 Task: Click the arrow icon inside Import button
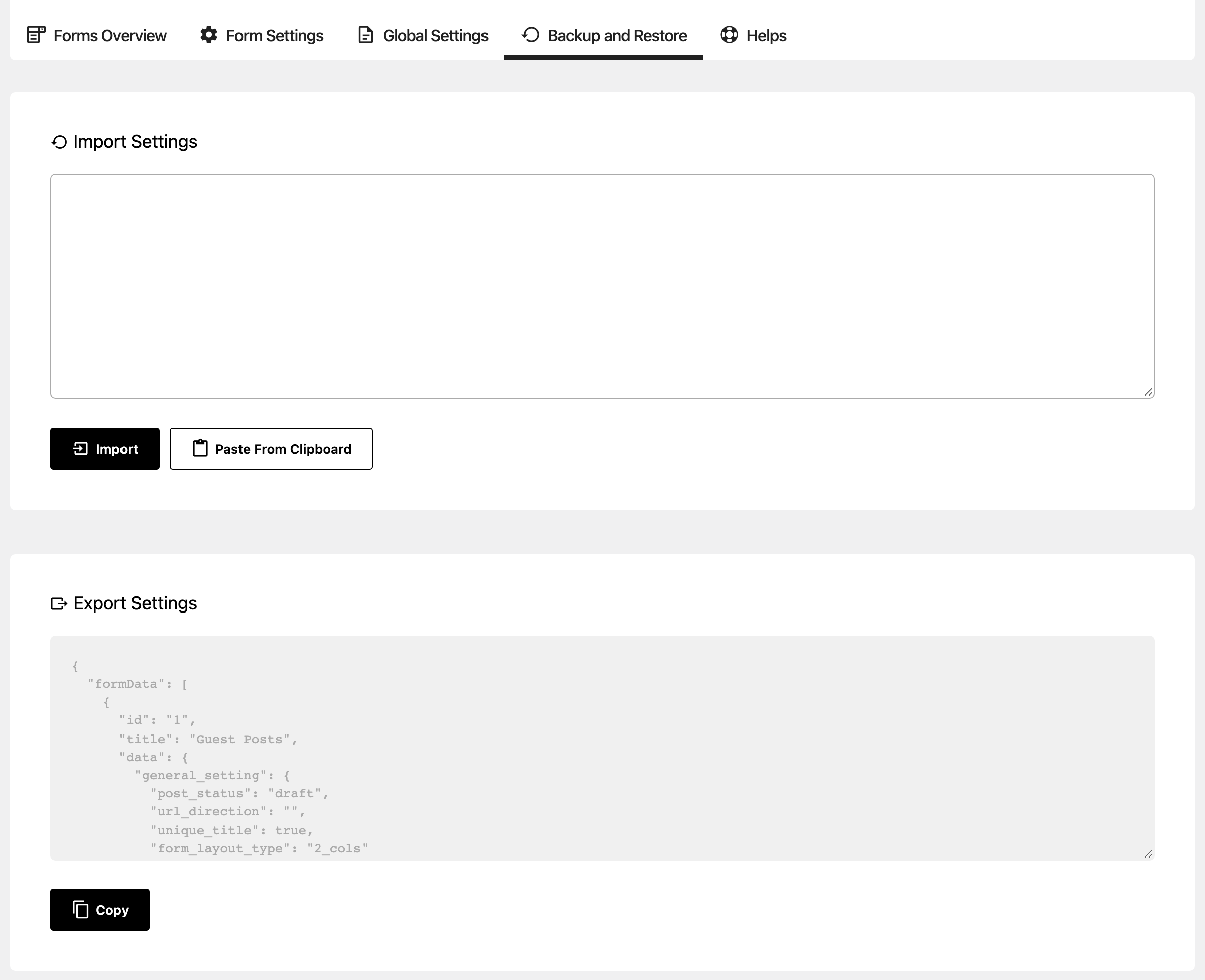81,449
